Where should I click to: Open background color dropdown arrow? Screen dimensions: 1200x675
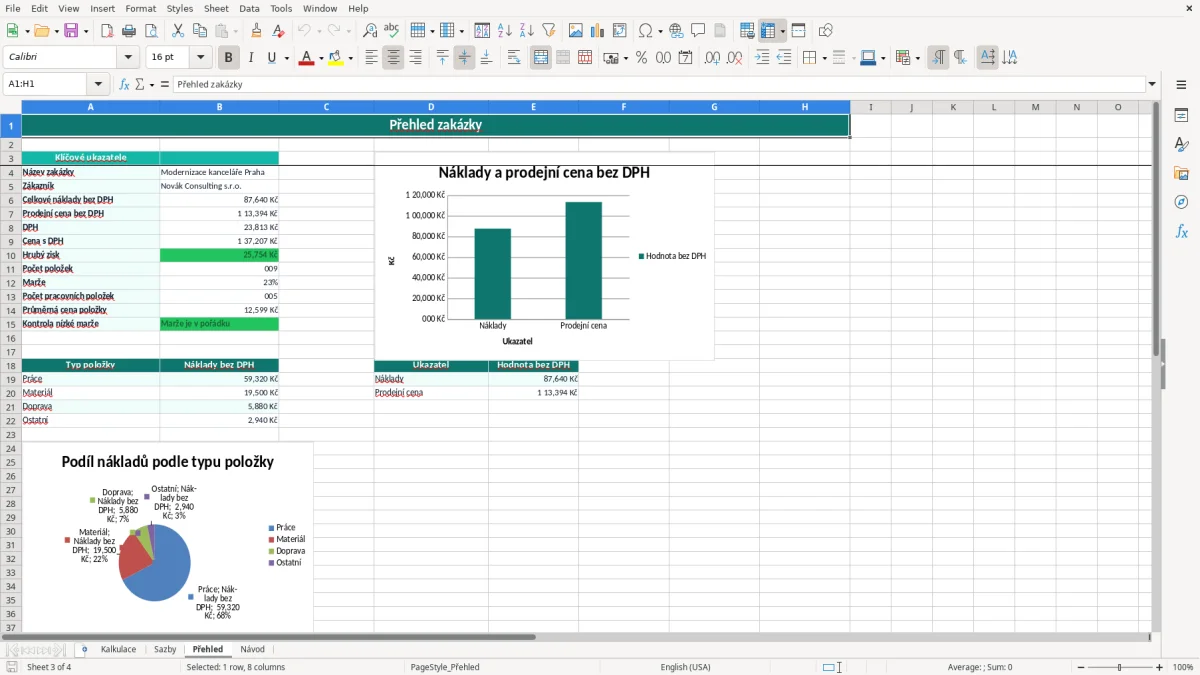pos(350,58)
